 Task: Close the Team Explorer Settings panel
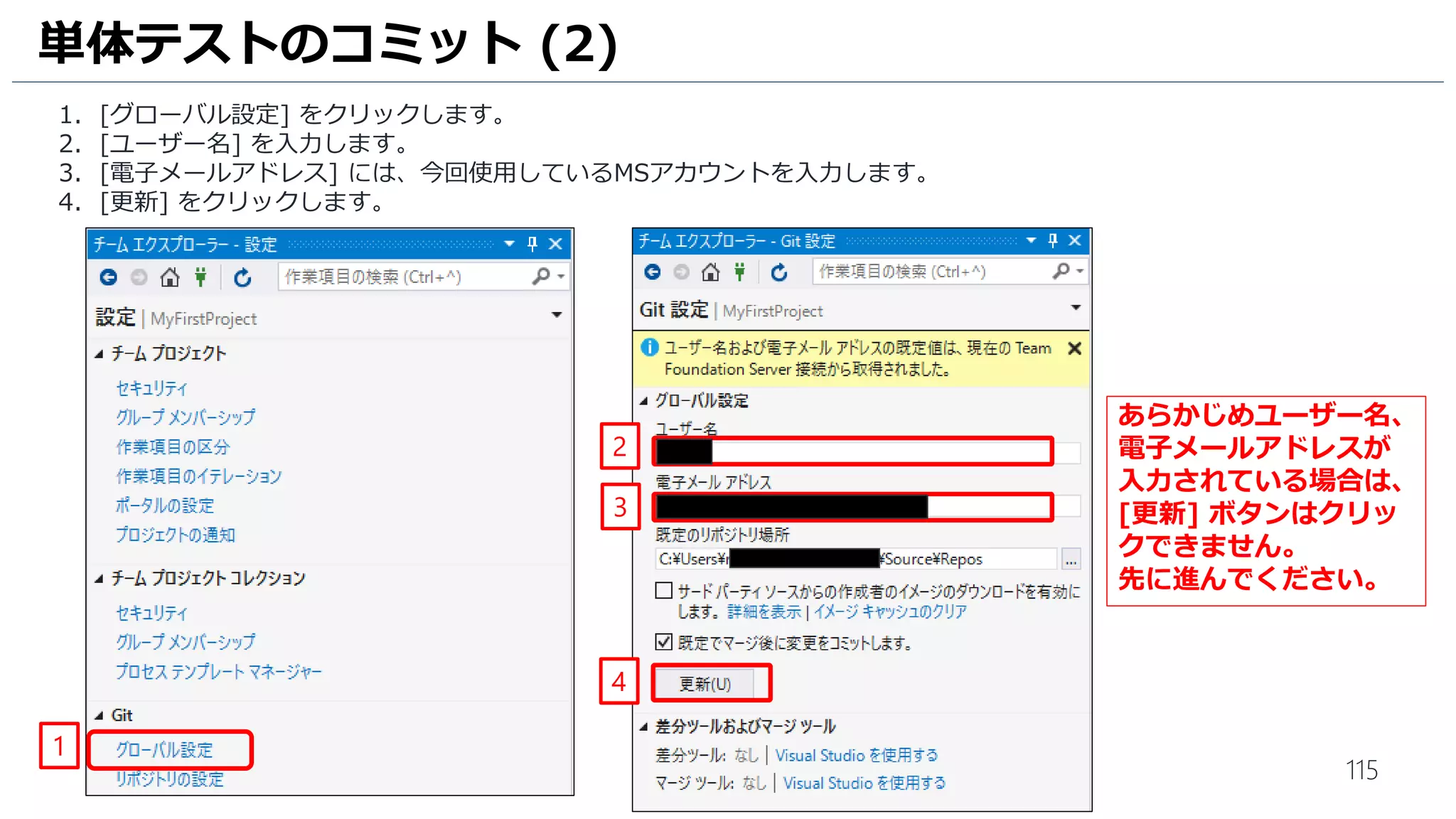556,244
